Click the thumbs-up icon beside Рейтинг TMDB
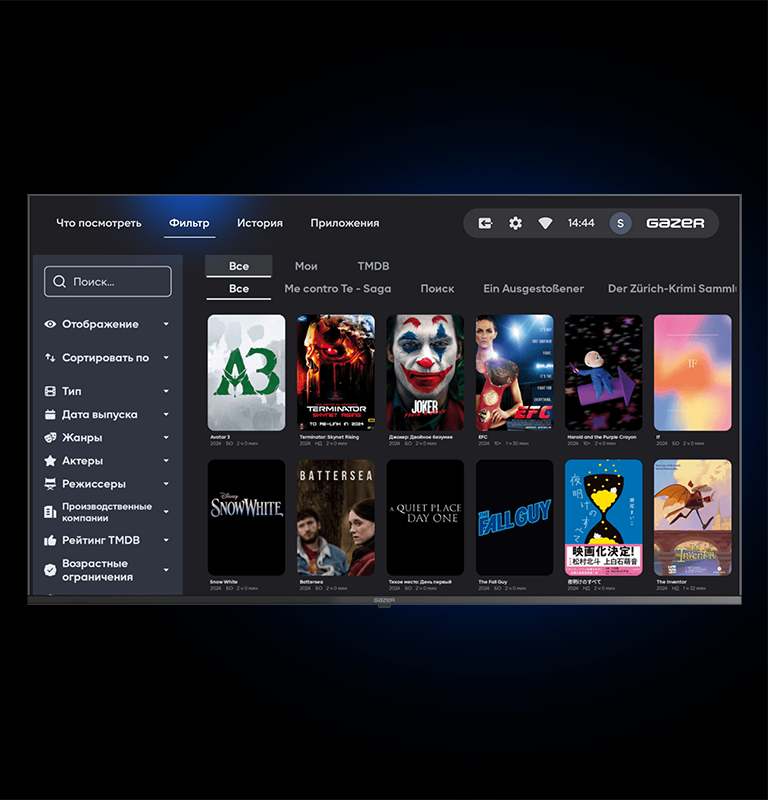 (50, 540)
